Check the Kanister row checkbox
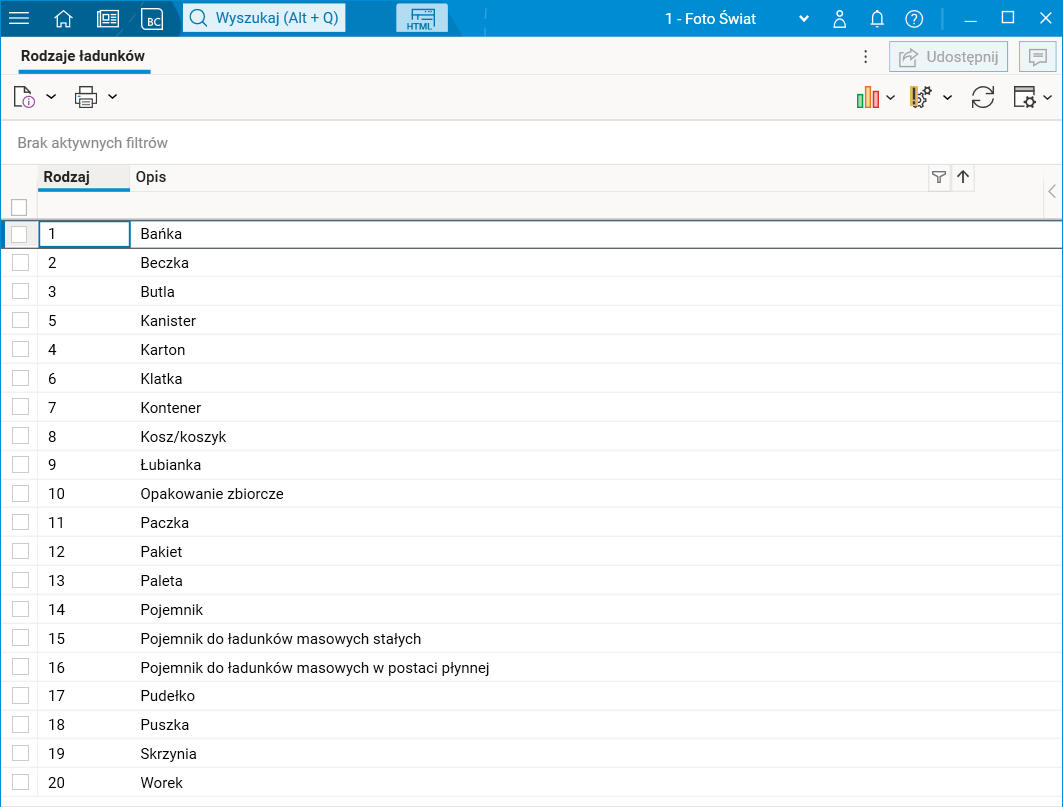The image size is (1063, 807). (x=20, y=320)
